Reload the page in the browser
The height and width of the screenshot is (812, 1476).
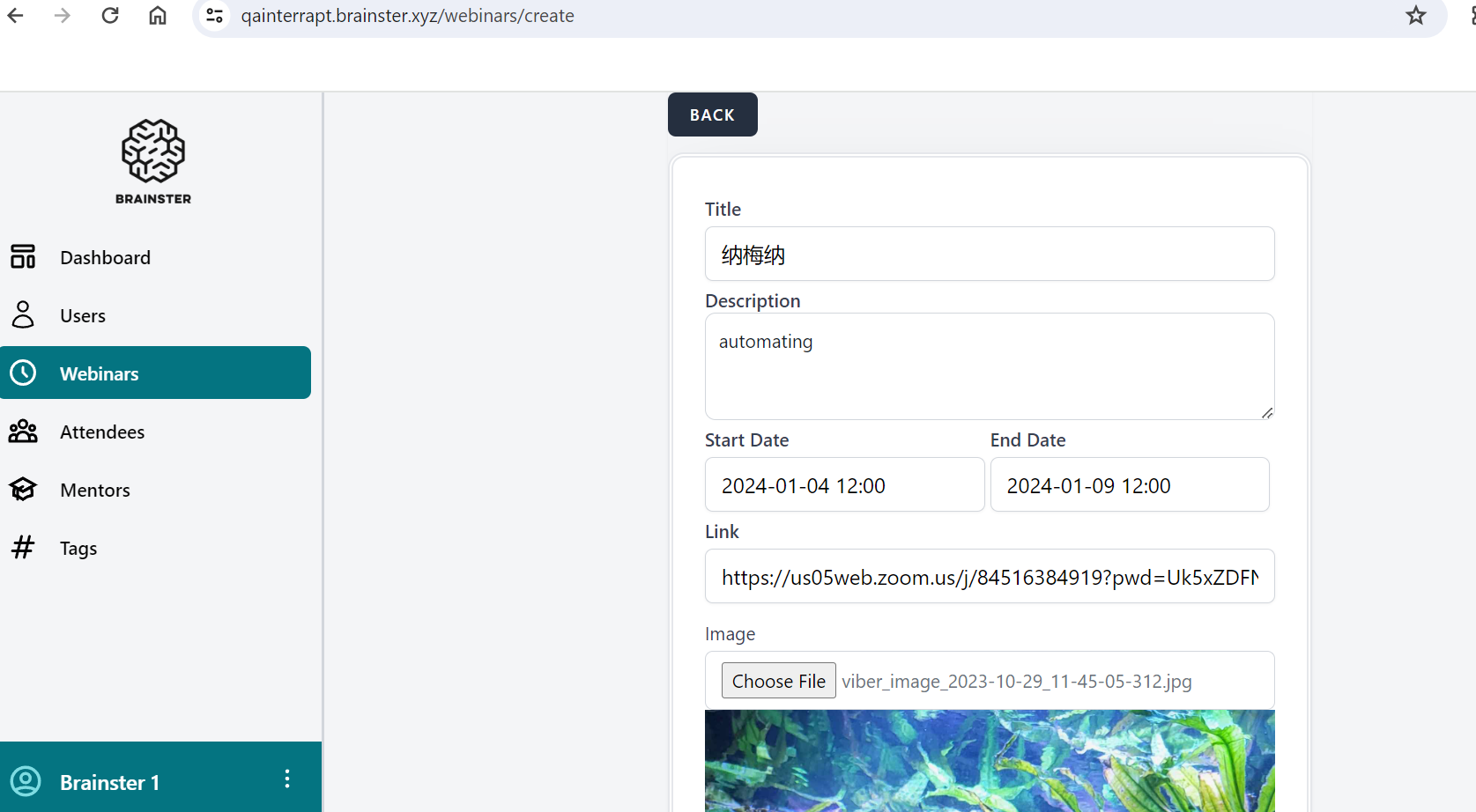click(110, 16)
